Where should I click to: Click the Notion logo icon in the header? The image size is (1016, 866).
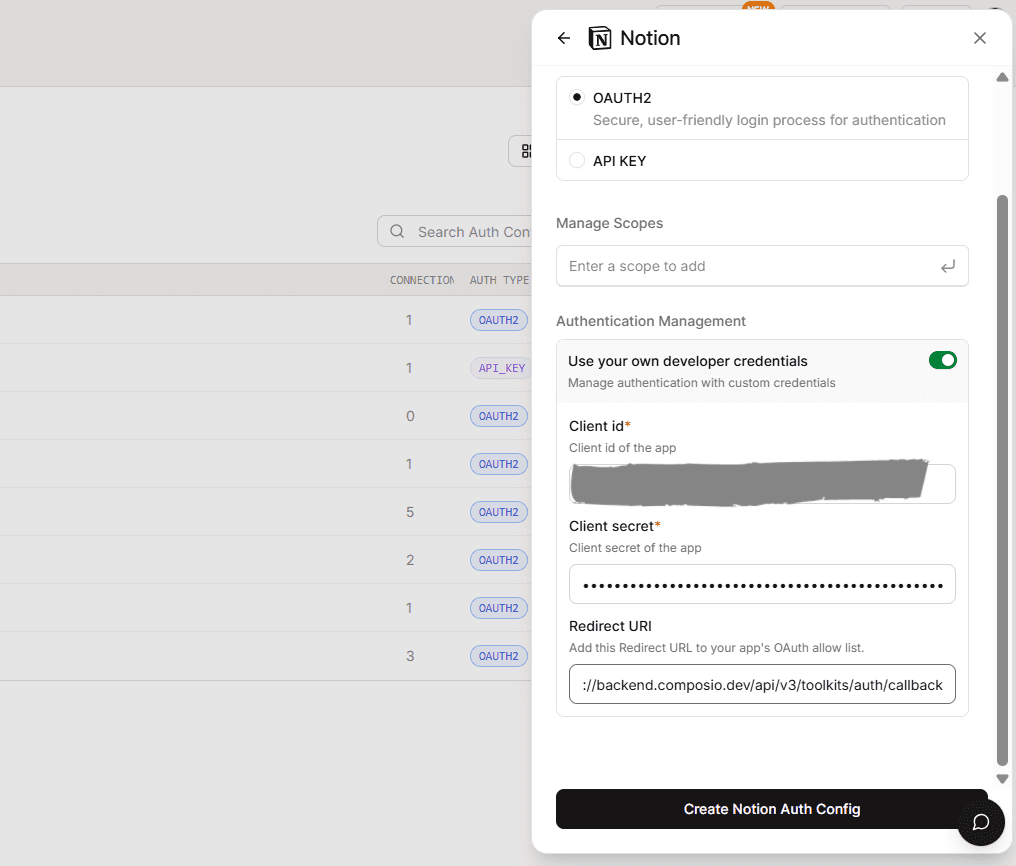[x=599, y=38]
